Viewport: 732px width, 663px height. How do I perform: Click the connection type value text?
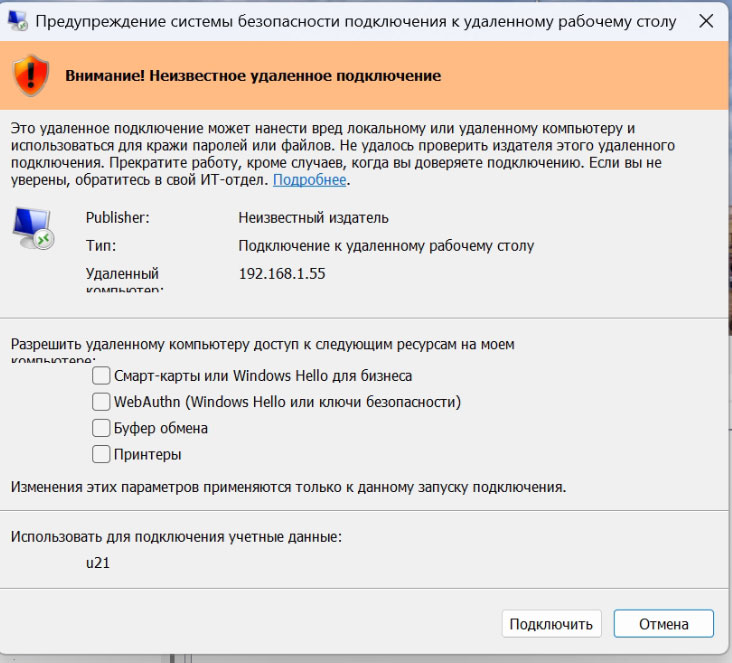386,245
